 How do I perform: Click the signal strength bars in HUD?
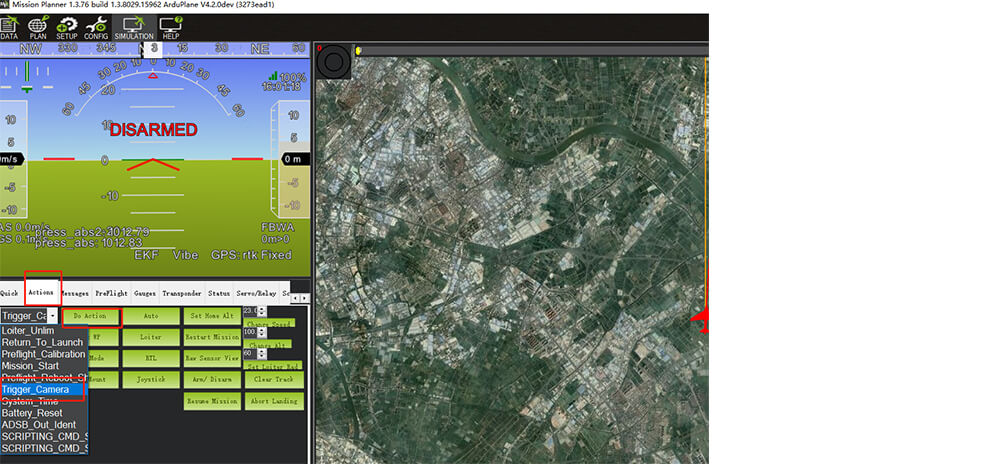tap(272, 76)
